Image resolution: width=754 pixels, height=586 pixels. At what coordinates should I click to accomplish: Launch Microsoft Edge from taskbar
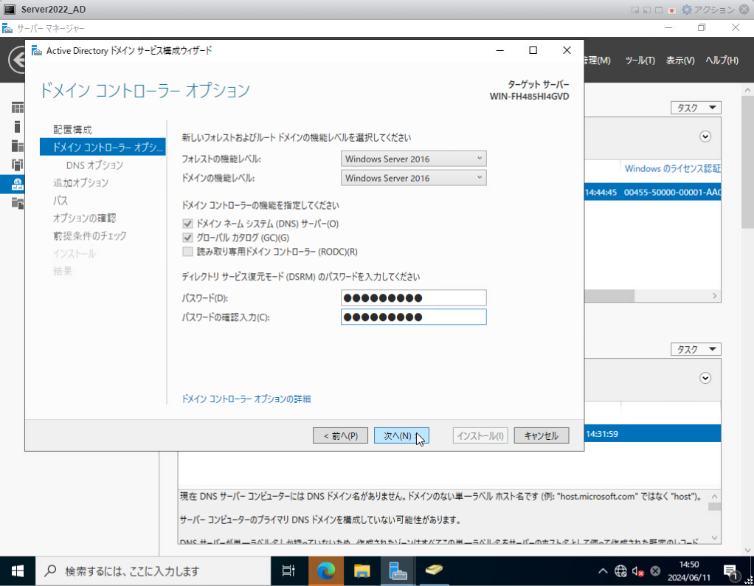(x=326, y=571)
